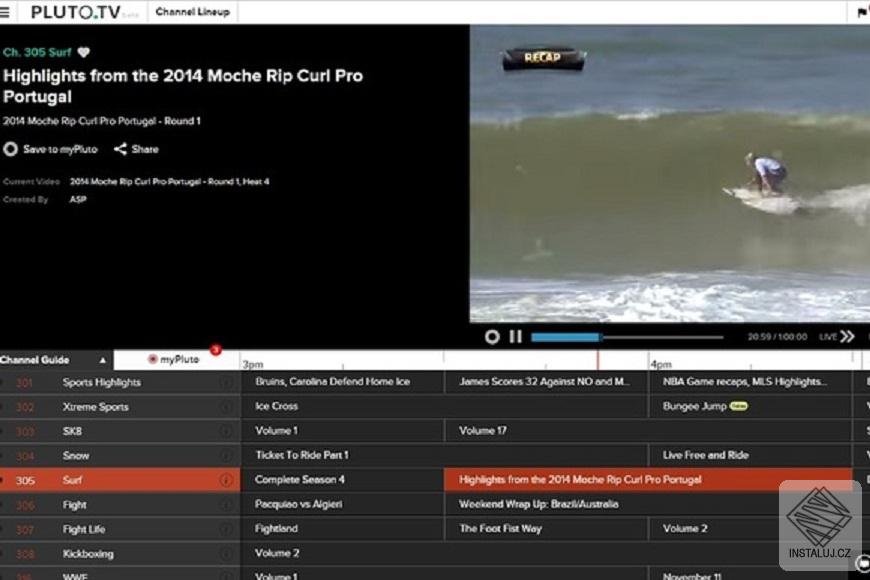This screenshot has height=580, width=870.
Task: Pause the surf video playback
Action: pyautogui.click(x=515, y=337)
